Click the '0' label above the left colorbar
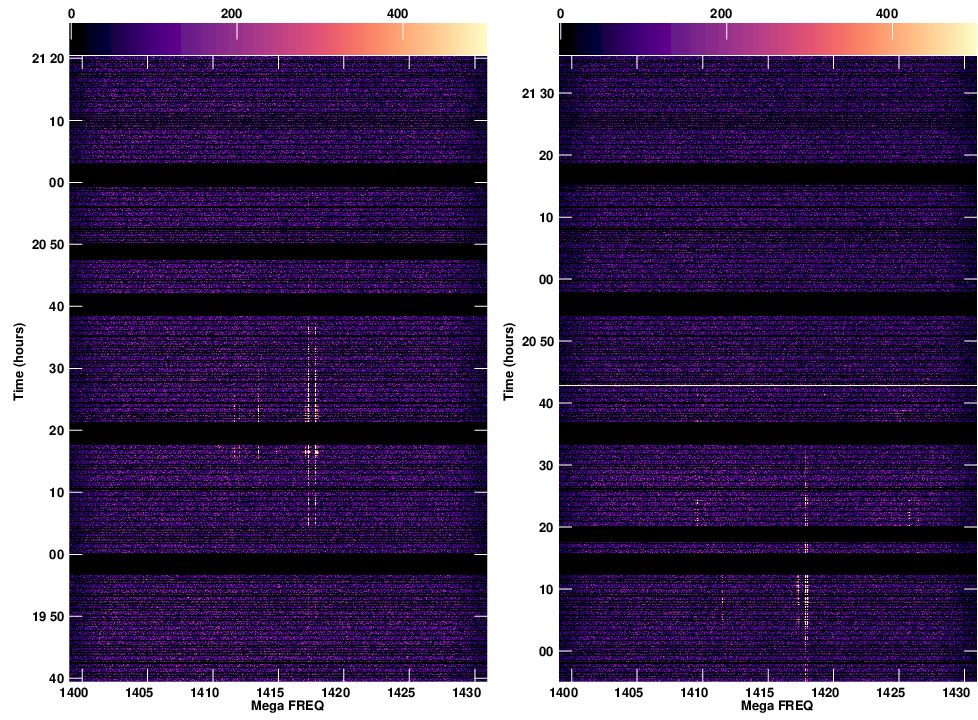This screenshot has width=978, height=720. point(72,14)
